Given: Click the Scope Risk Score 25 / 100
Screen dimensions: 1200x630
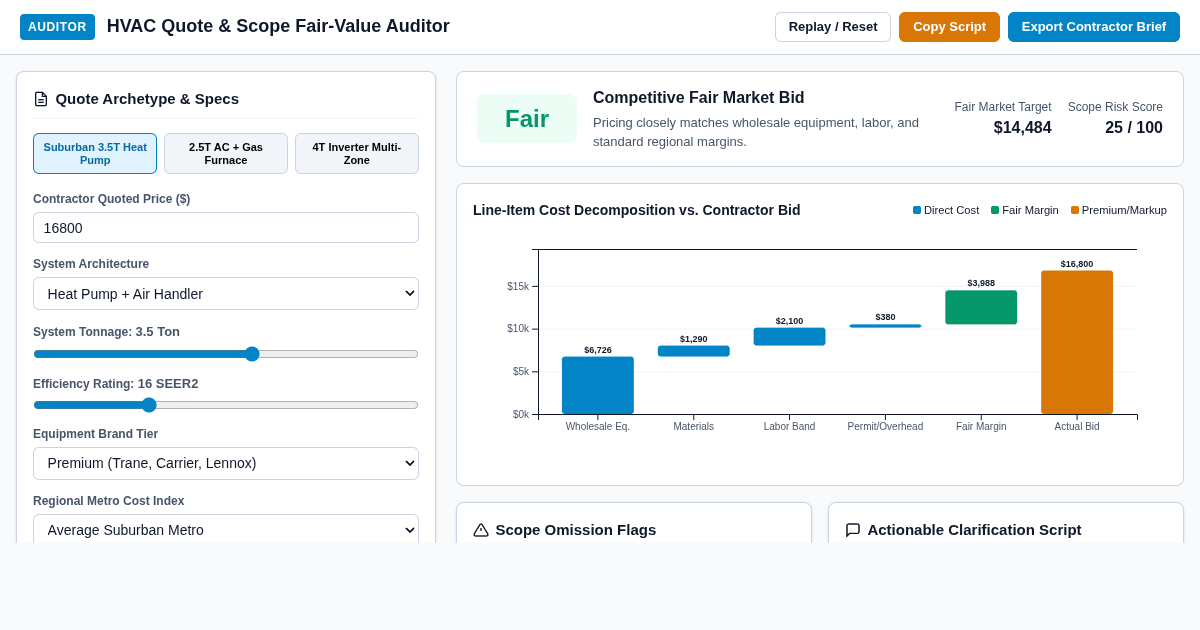Looking at the screenshot, I should point(1134,128).
